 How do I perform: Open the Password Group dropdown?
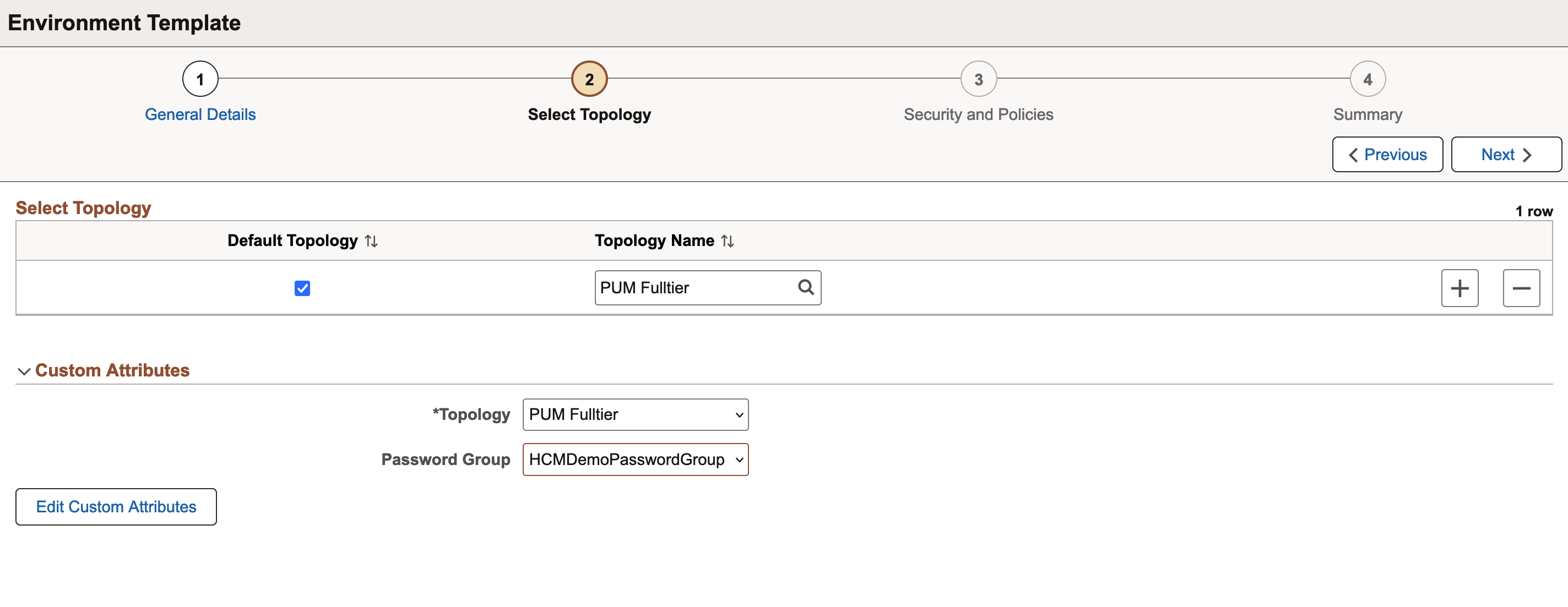pos(635,459)
